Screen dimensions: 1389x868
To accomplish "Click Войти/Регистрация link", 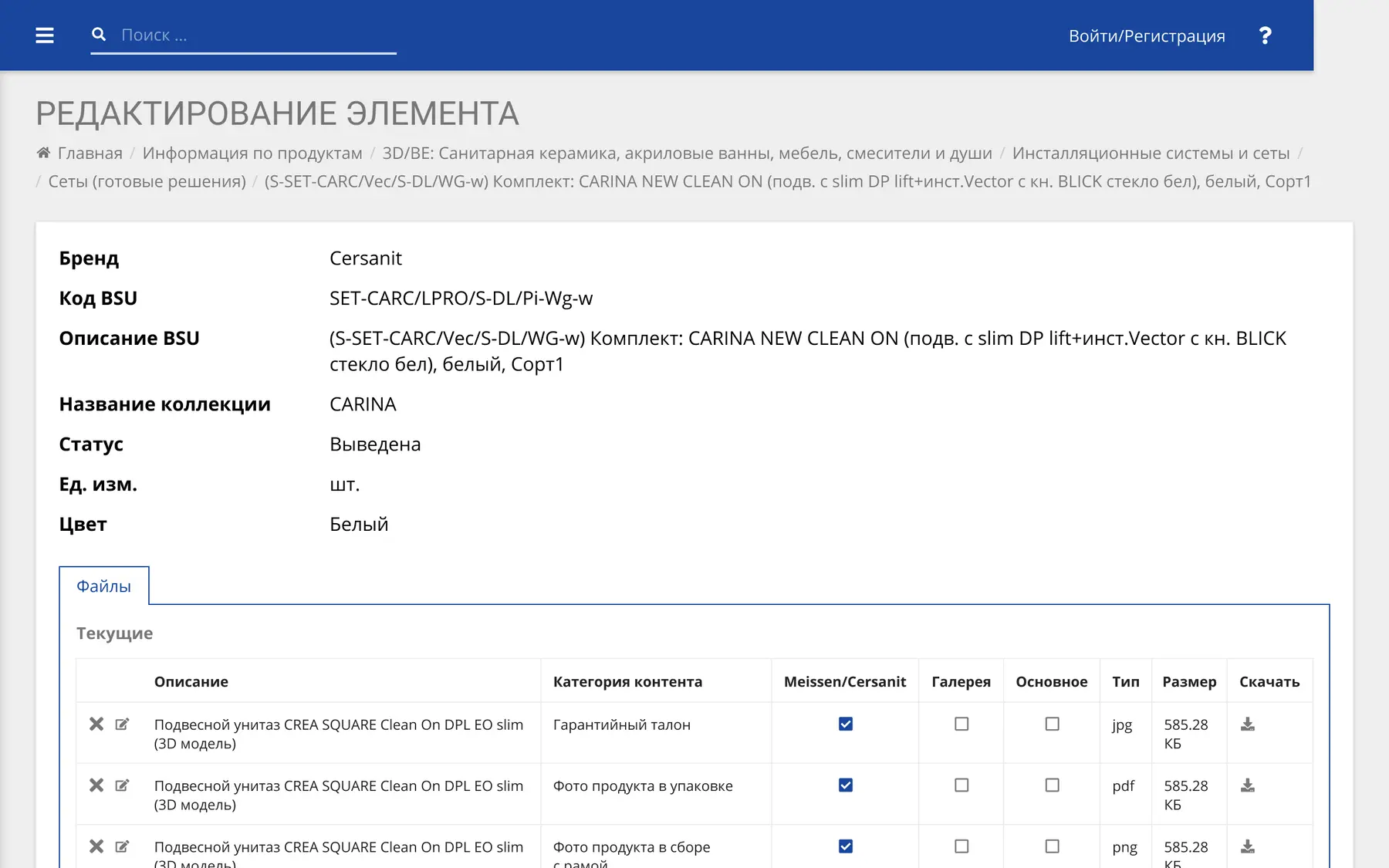I will (1147, 35).
